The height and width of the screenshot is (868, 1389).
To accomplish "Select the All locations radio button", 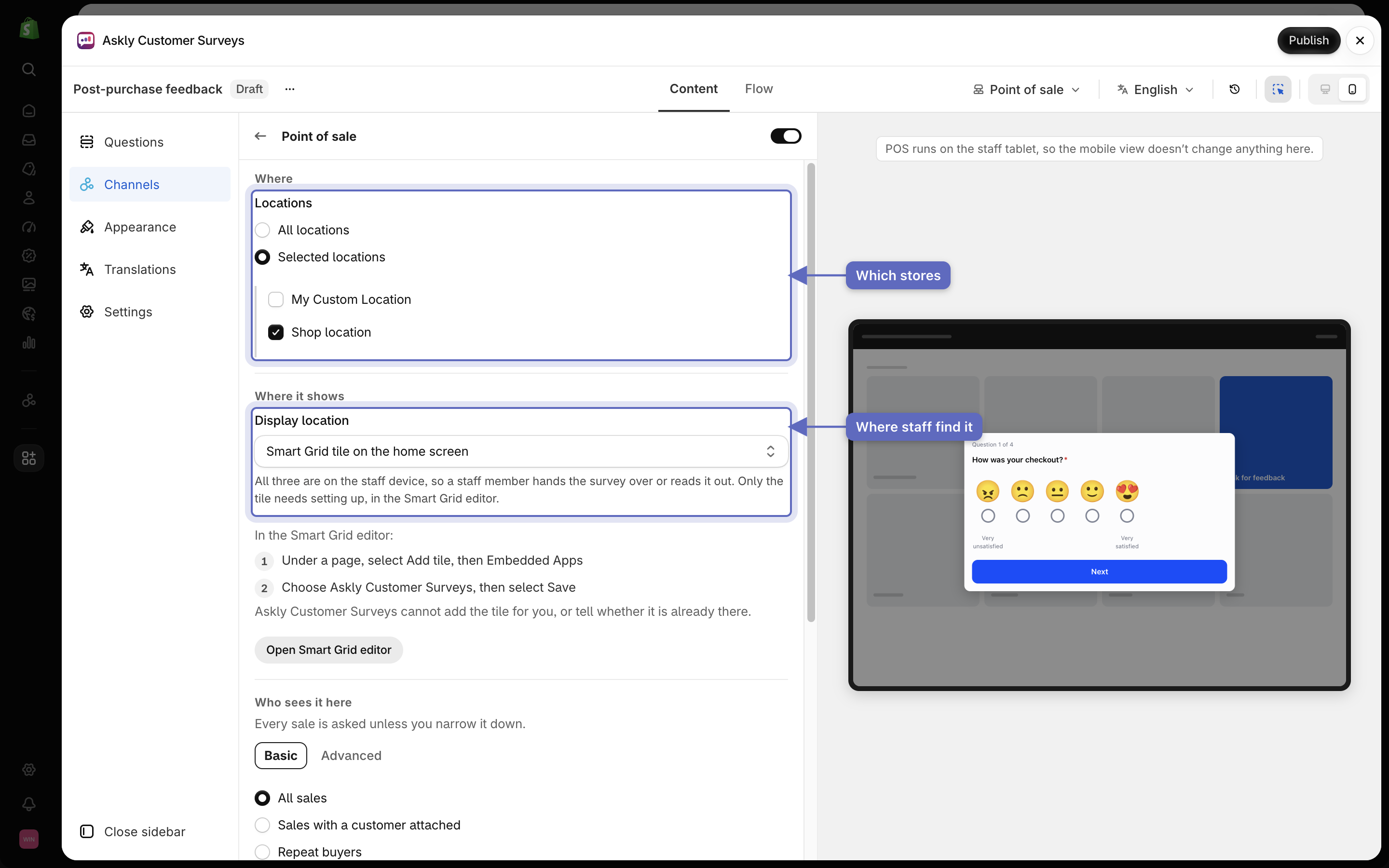I will [262, 230].
